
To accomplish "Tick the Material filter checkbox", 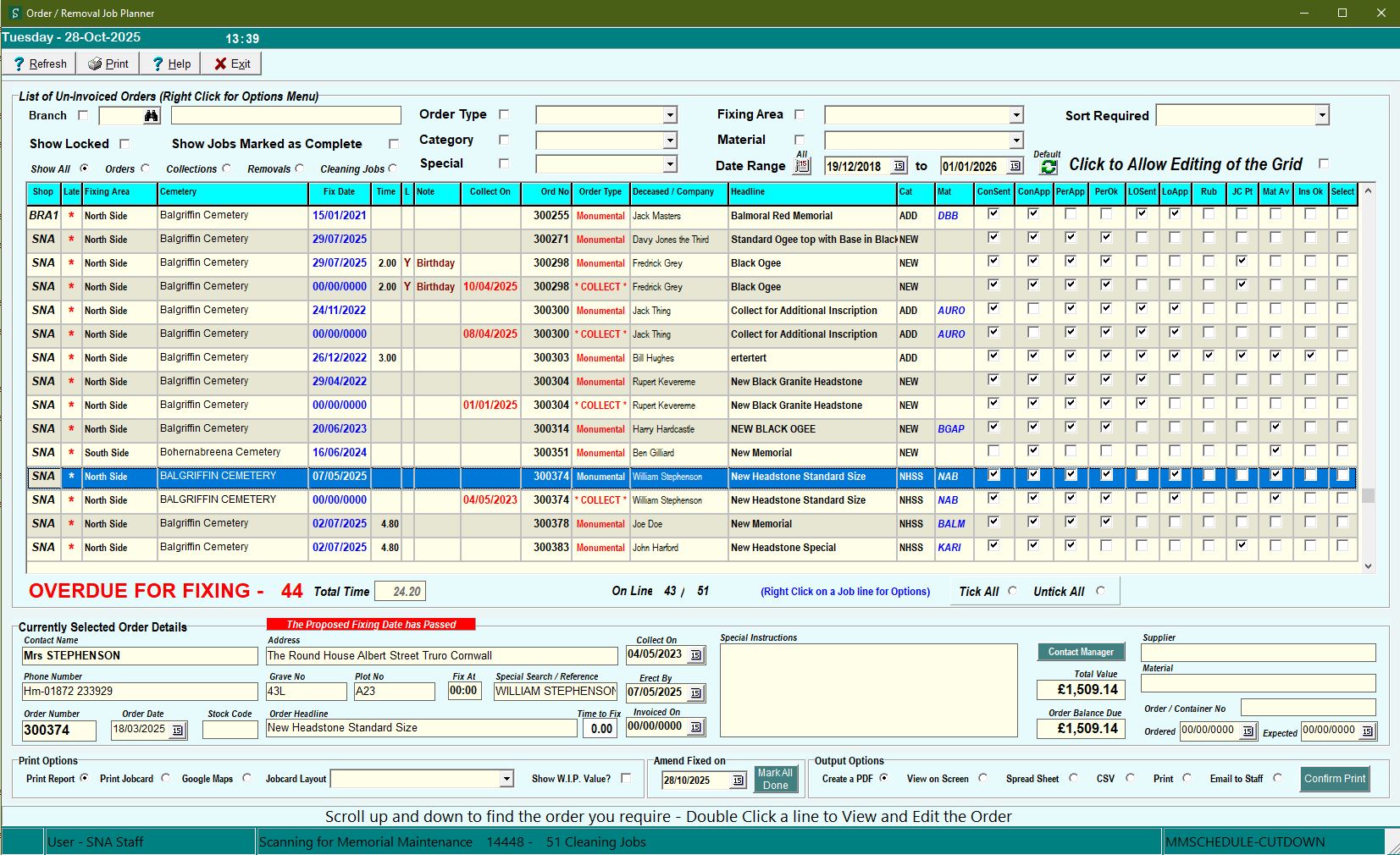I will point(800,140).
